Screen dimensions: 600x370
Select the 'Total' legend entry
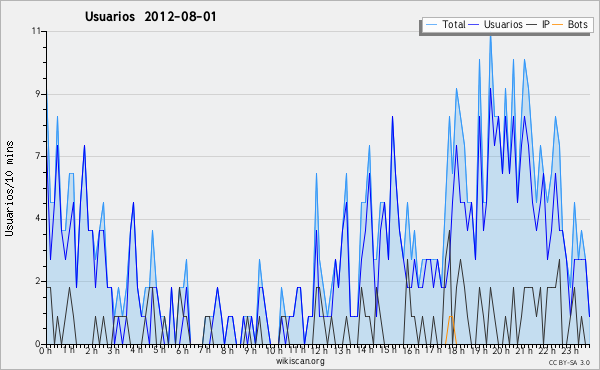446,24
